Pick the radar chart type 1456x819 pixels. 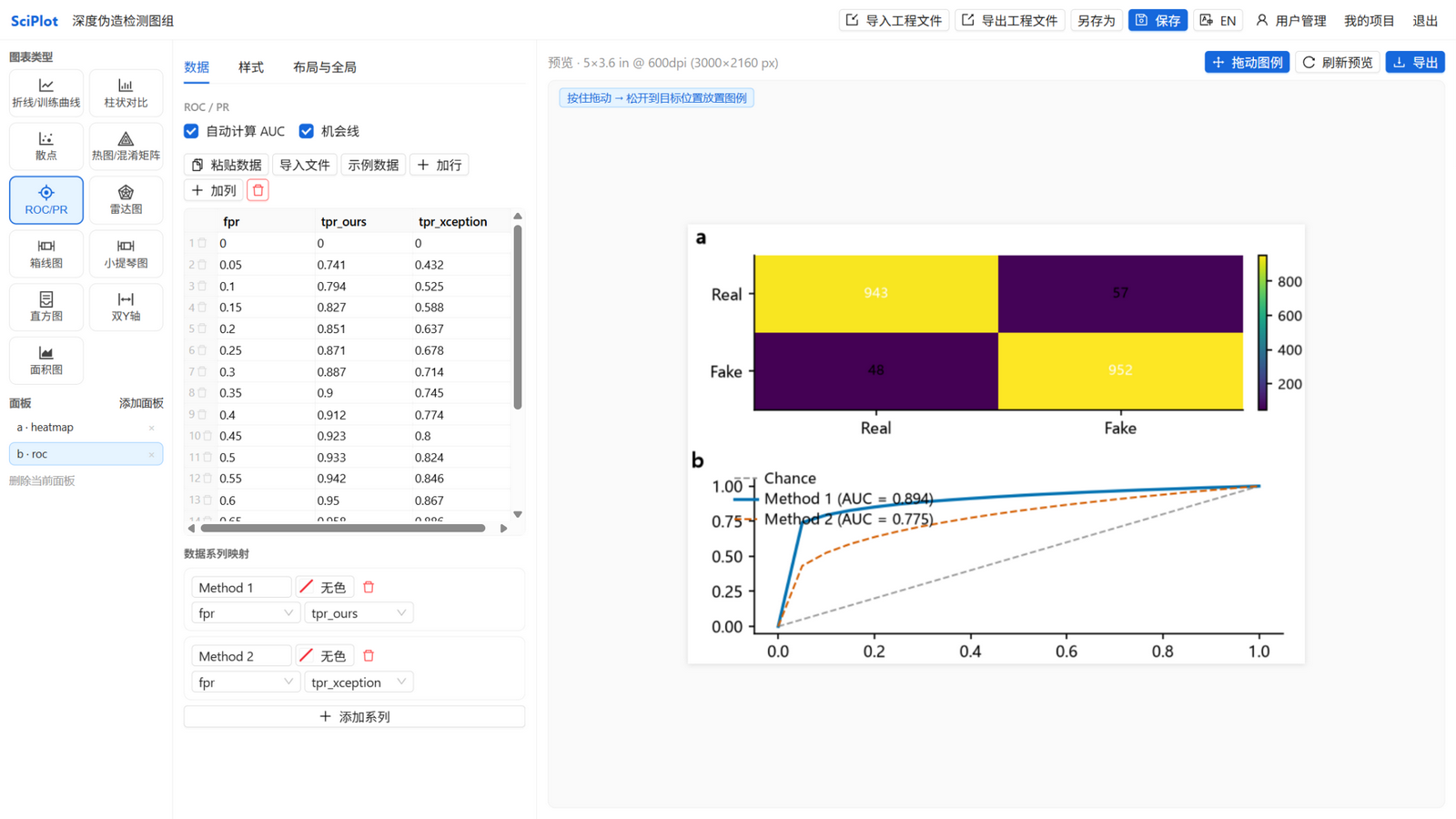click(126, 199)
